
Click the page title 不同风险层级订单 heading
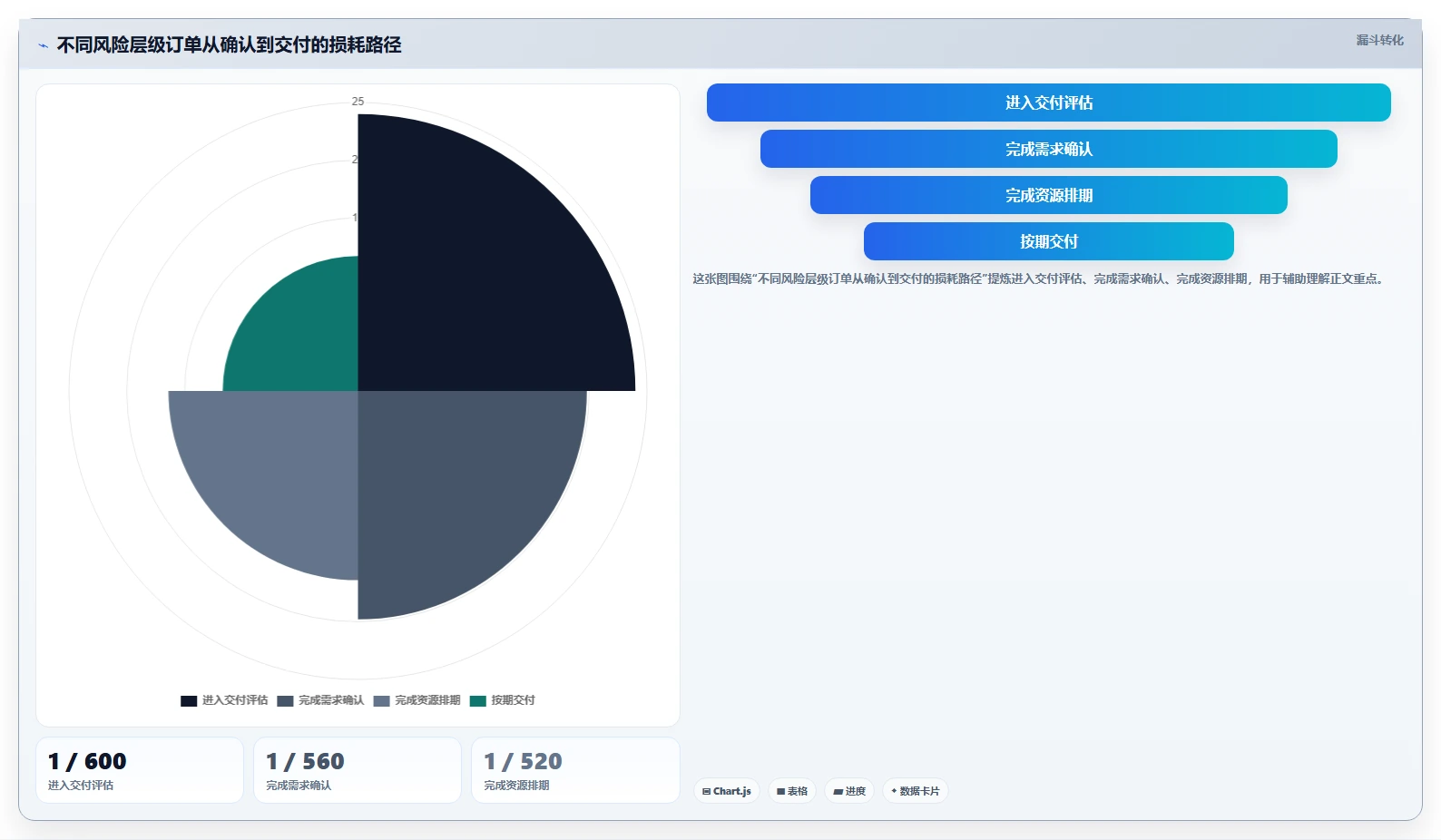(229, 45)
